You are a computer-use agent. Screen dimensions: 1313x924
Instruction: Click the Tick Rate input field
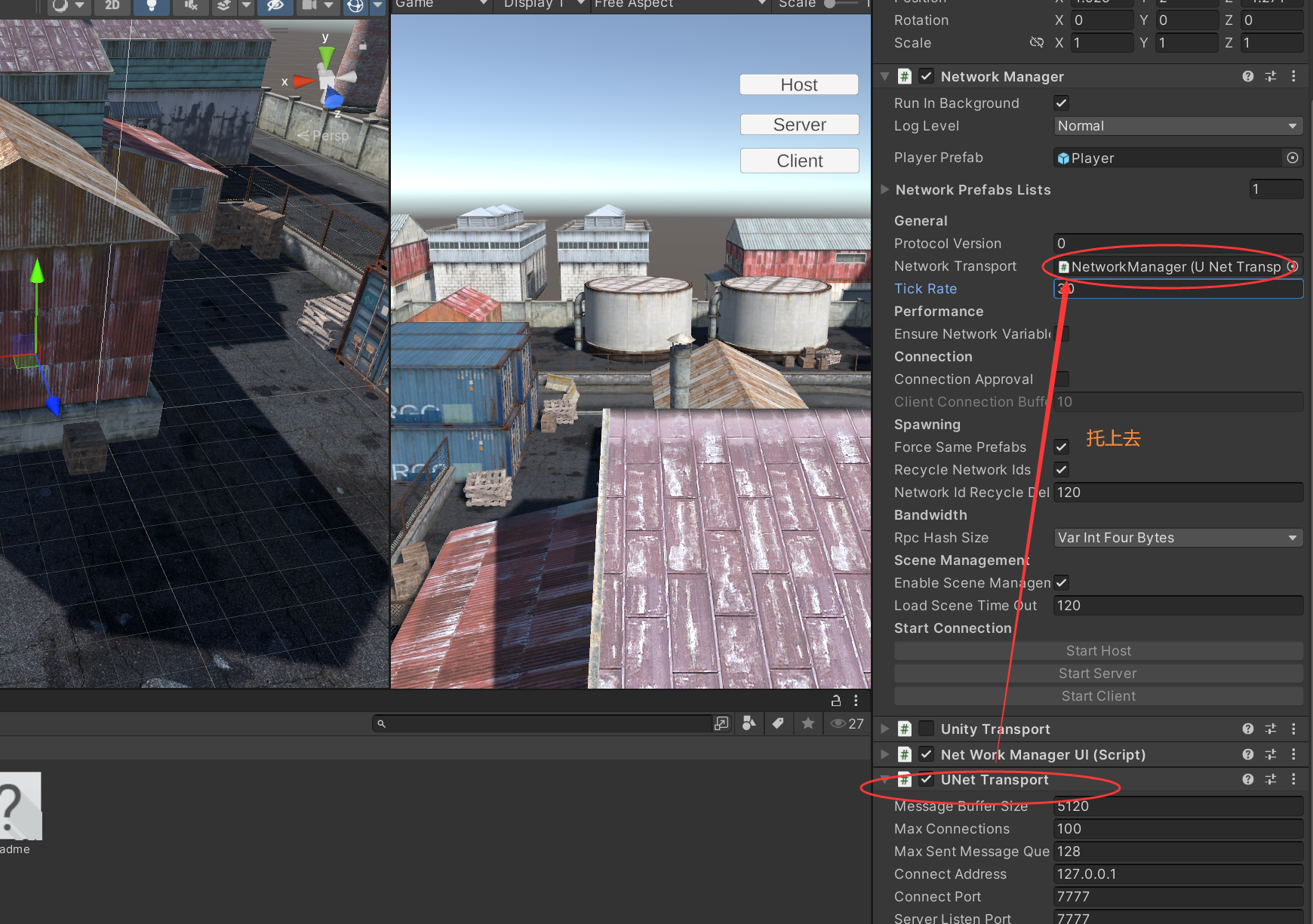1178,289
